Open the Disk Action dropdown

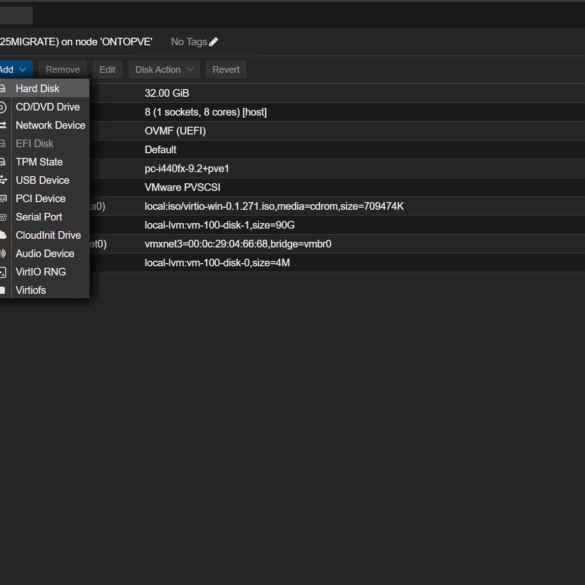pyautogui.click(x=164, y=70)
